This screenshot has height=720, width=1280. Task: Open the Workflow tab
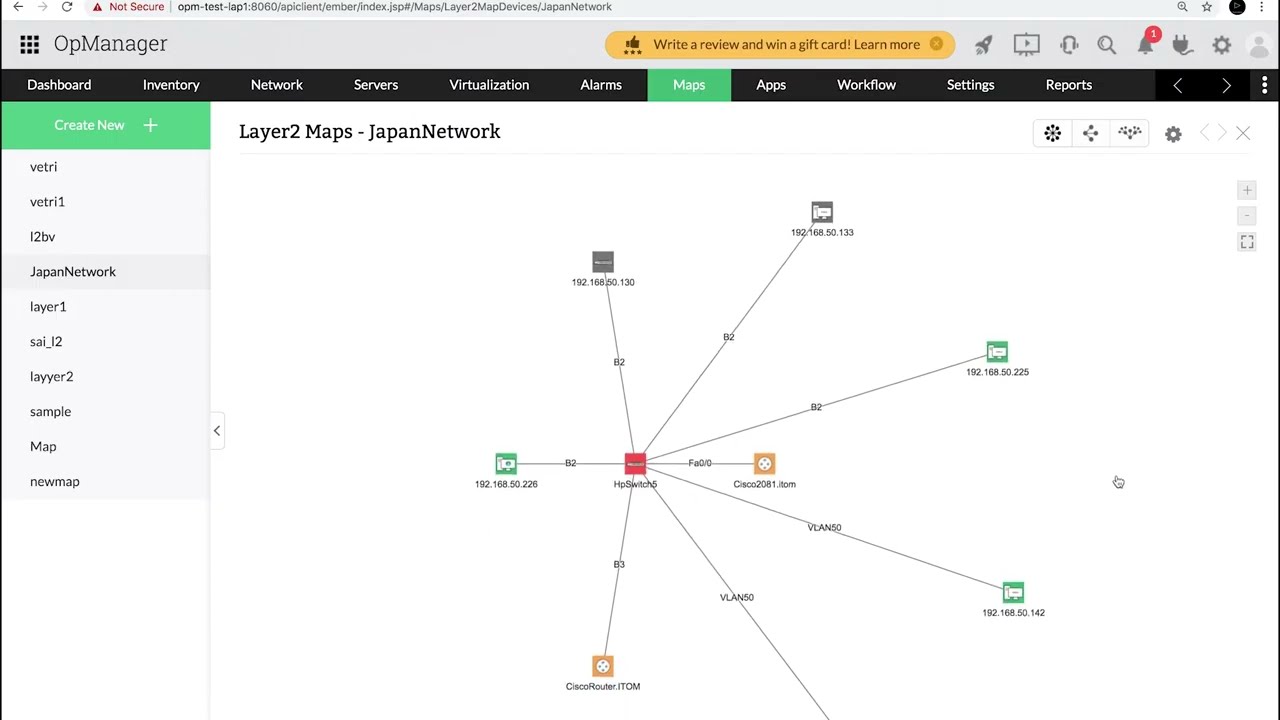tap(866, 85)
